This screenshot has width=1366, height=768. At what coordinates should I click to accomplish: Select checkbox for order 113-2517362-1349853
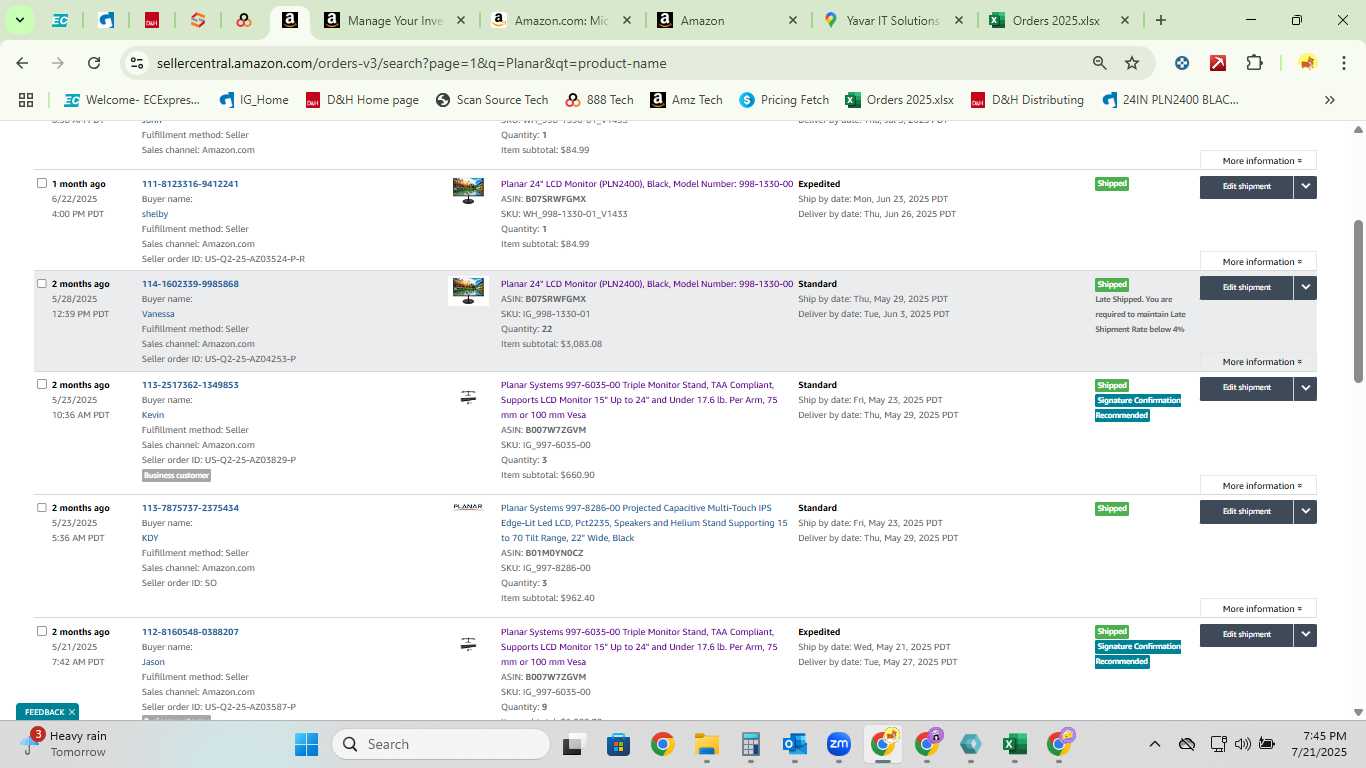[42, 384]
